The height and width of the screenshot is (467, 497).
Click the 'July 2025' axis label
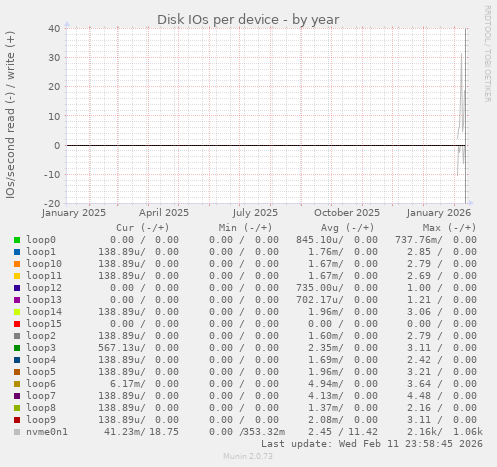click(x=255, y=213)
